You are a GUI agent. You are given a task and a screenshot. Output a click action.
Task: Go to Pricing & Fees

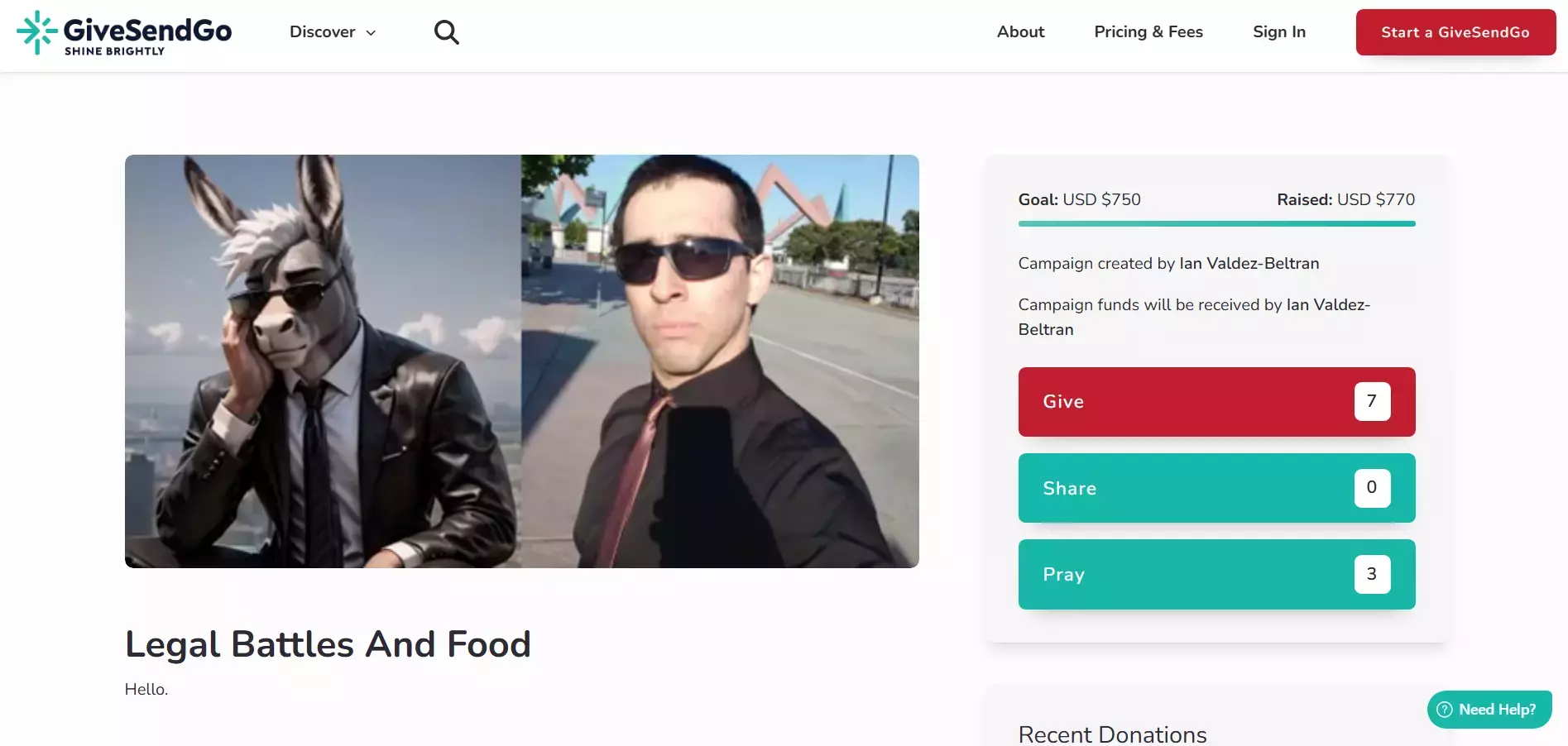coord(1148,31)
